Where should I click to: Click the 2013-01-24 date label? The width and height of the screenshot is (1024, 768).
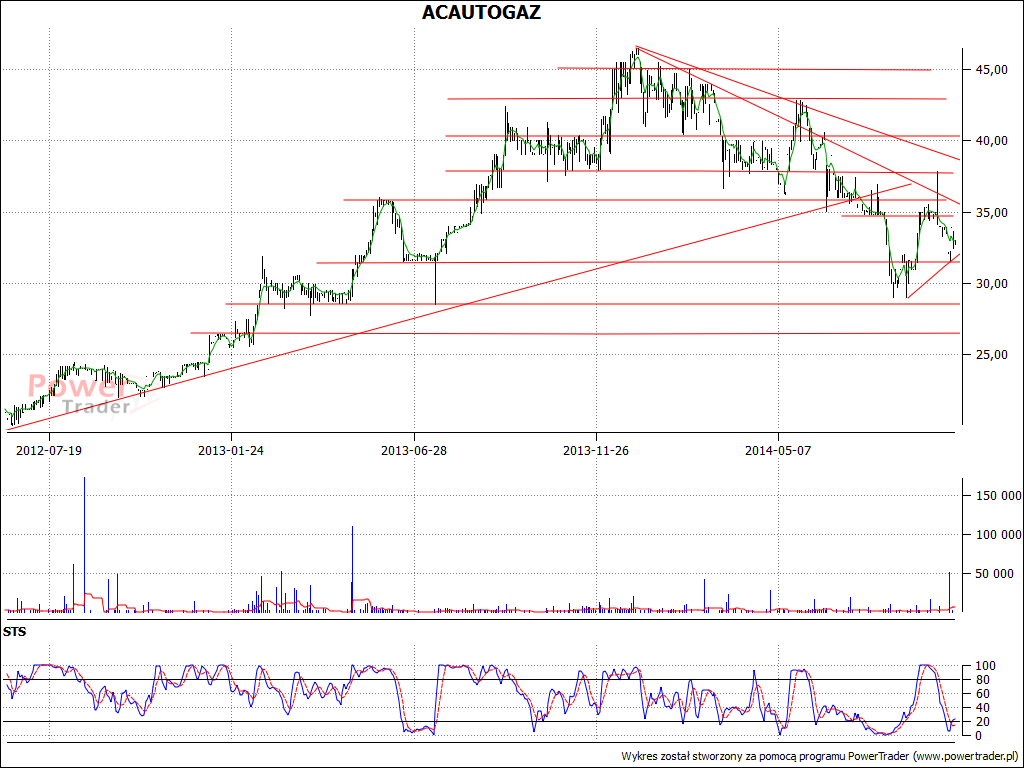[231, 451]
